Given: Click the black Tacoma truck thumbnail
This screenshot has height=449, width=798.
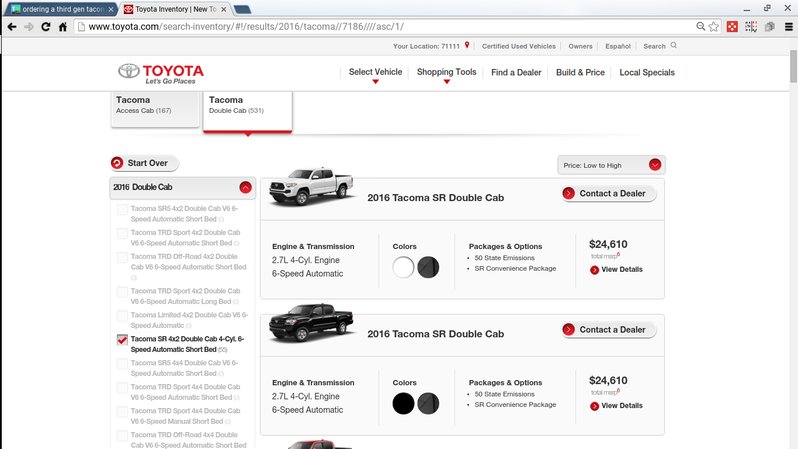Looking at the screenshot, I should pos(311,322).
